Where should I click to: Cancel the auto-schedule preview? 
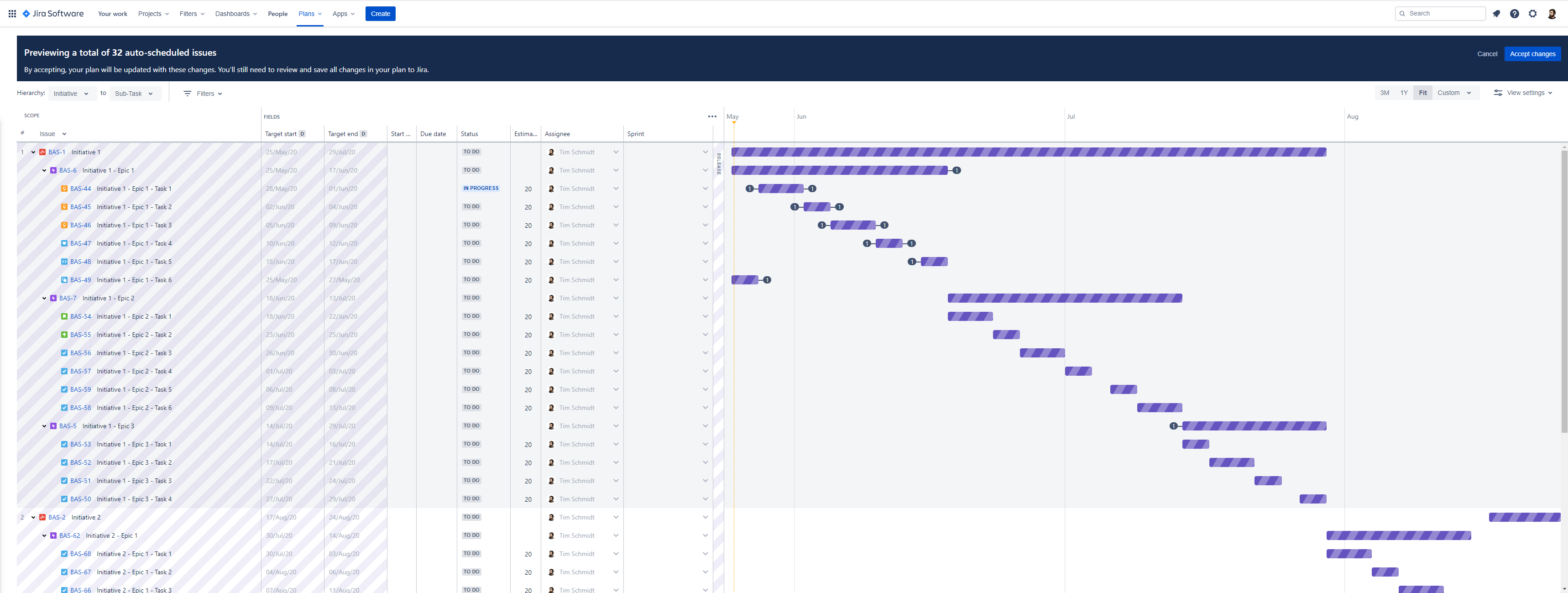[x=1487, y=54]
